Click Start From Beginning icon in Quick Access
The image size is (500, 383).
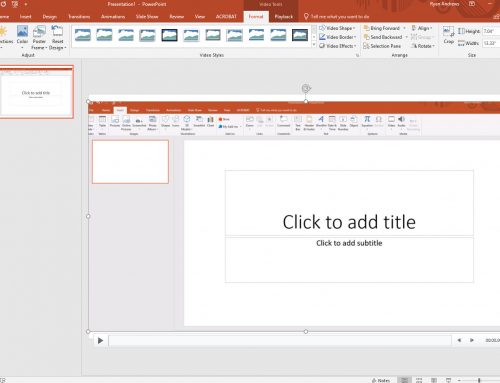coord(15,4)
